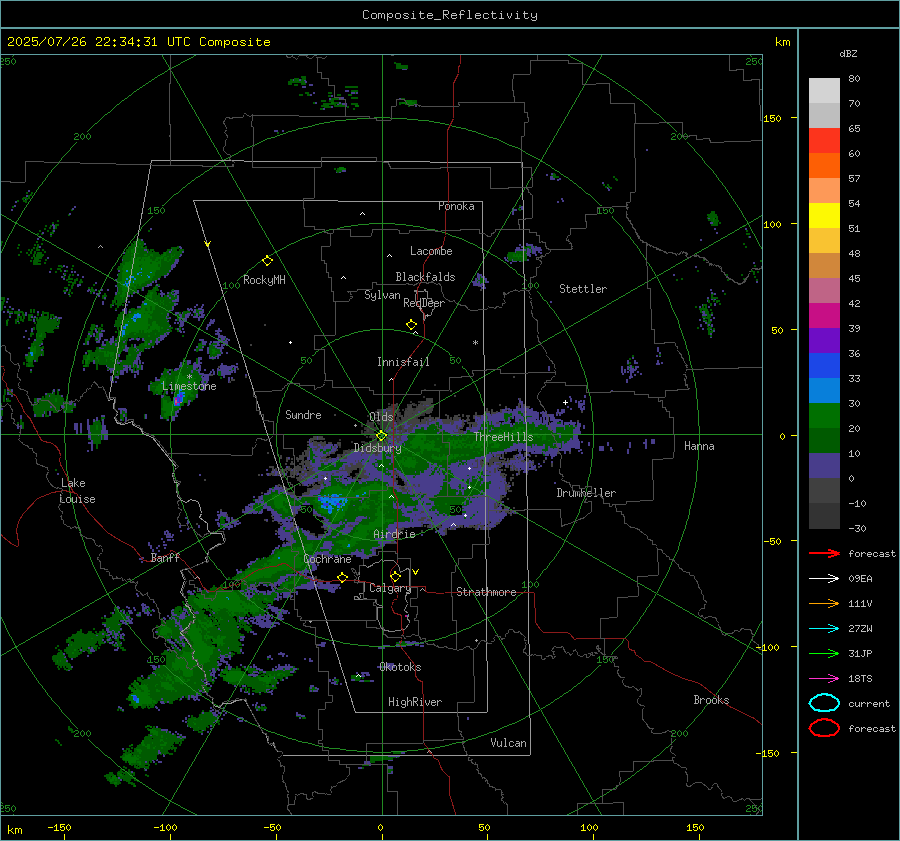Image resolution: width=900 pixels, height=841 pixels.
Task: Click the yellow radar-site diamond between Olds and Didsbury
Action: point(381,436)
